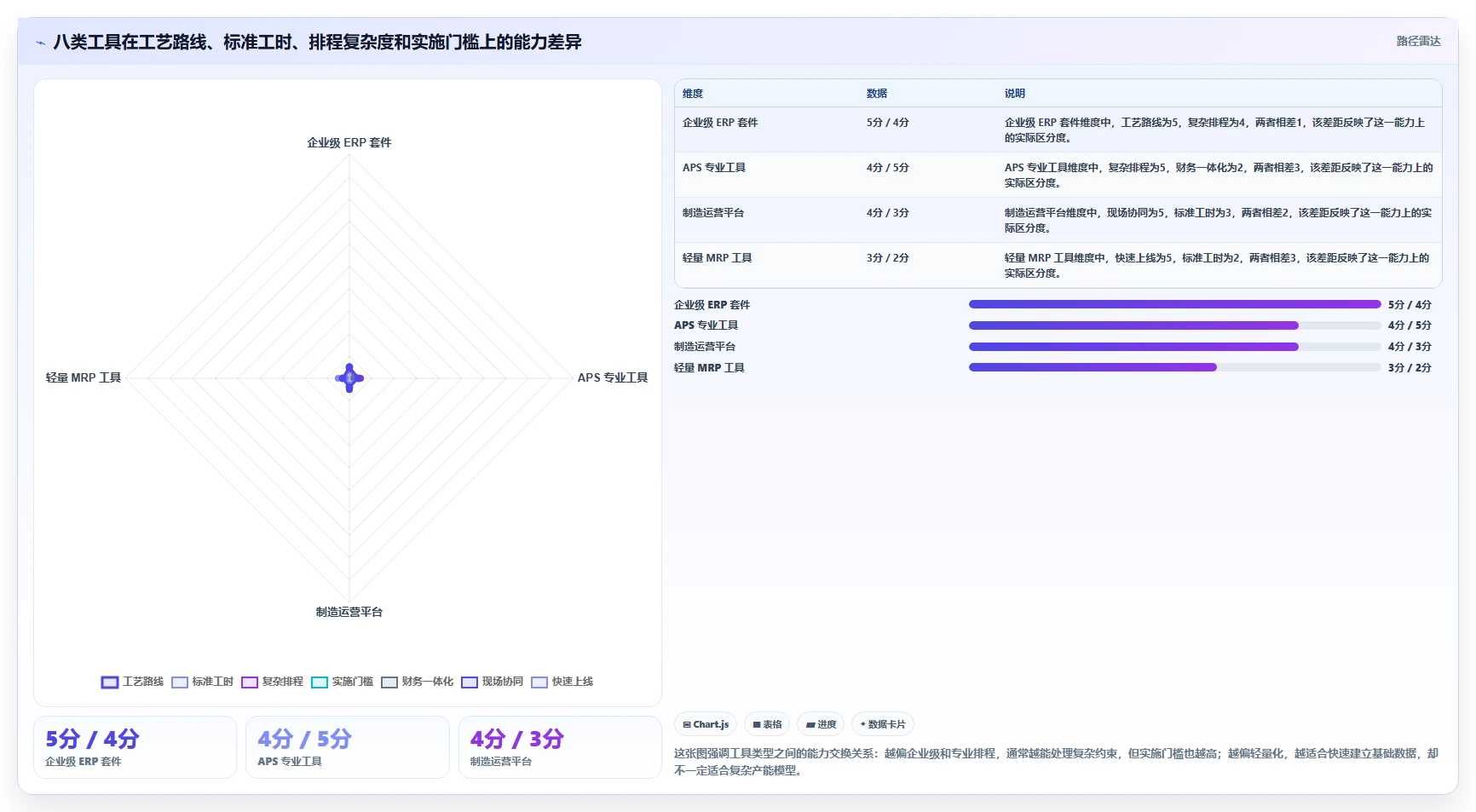Toggle the 实施门槛 legend series
The width and height of the screenshot is (1476, 812).
point(342,682)
